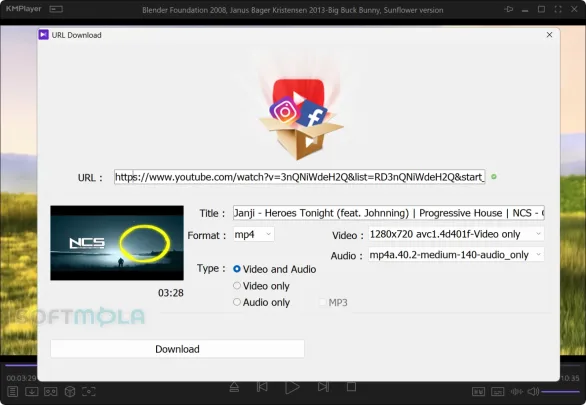Click the KMPlayer logo menu
Image resolution: width=586 pixels, height=405 pixels.
pyautogui.click(x=24, y=9)
